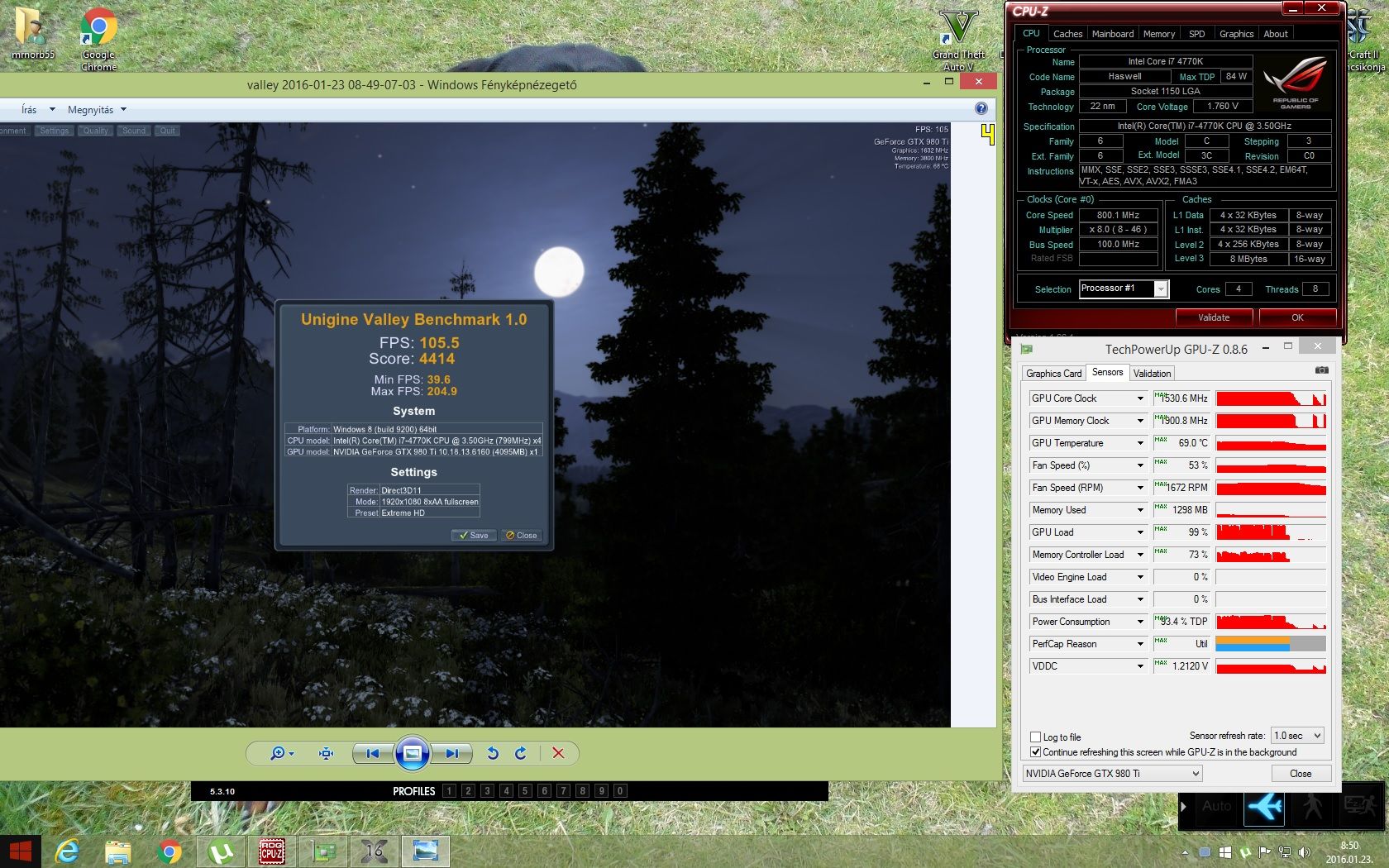
Task: Toggle continue refreshing in background checkbox
Action: (x=1035, y=751)
